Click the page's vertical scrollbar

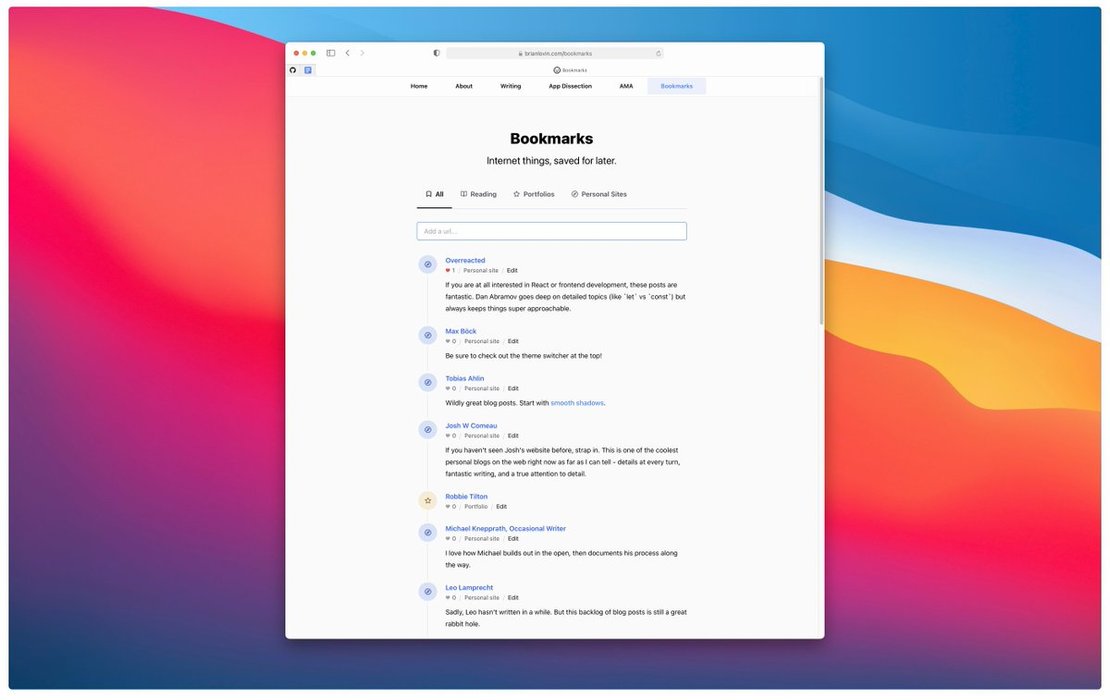click(821, 202)
